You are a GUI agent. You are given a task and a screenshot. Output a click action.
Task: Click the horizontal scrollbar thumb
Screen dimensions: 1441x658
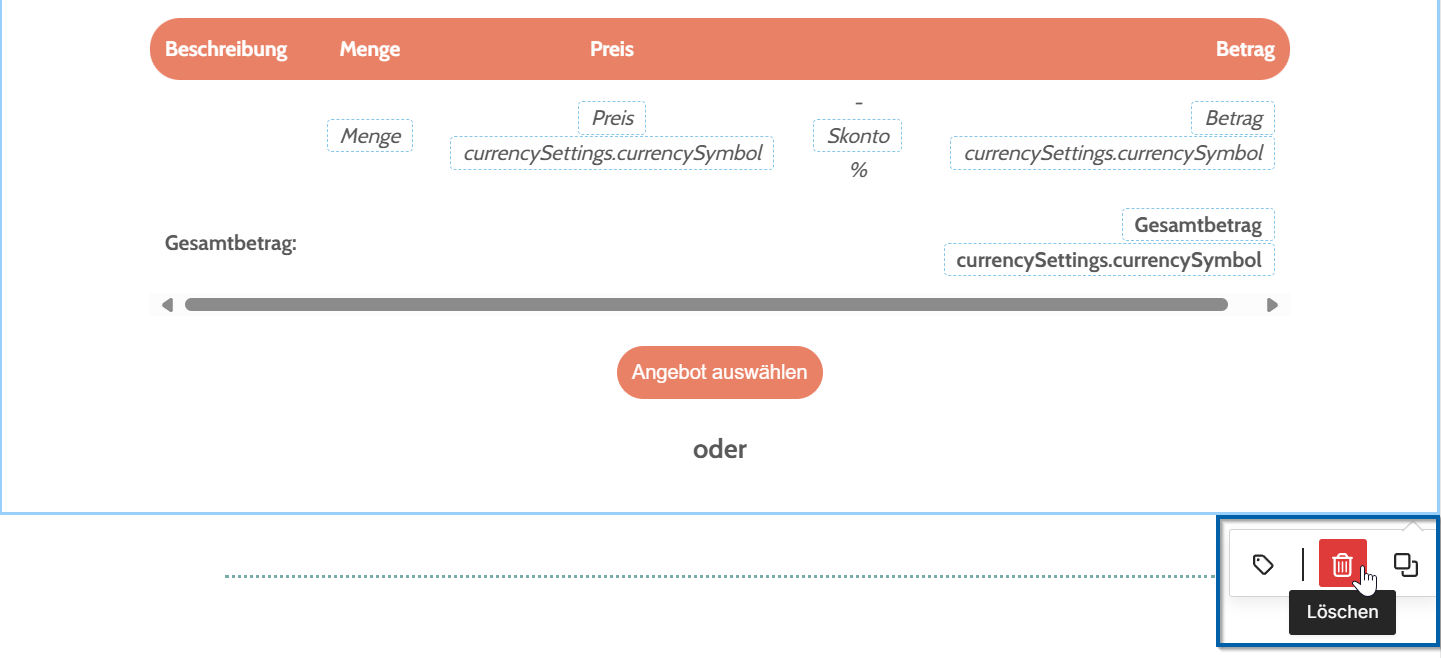(706, 305)
